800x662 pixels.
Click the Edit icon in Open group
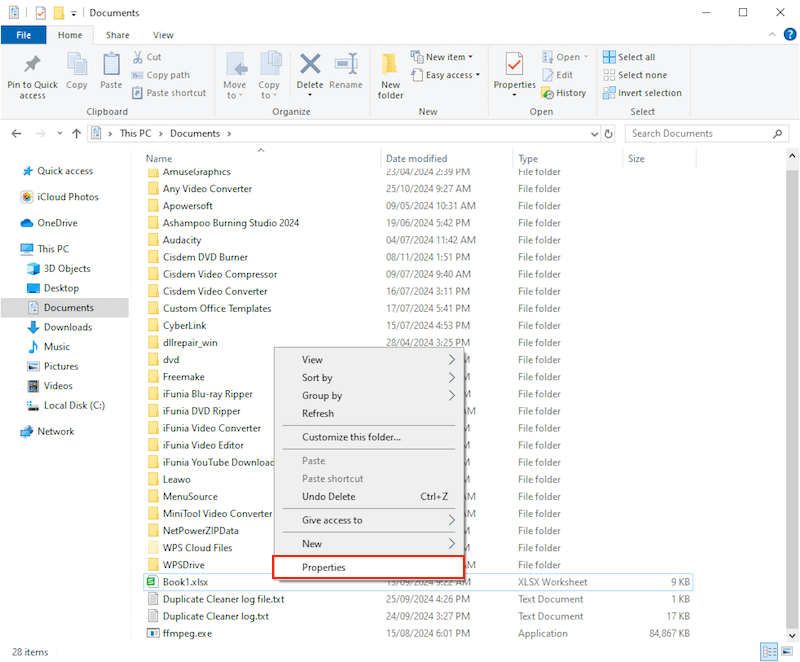(547, 75)
